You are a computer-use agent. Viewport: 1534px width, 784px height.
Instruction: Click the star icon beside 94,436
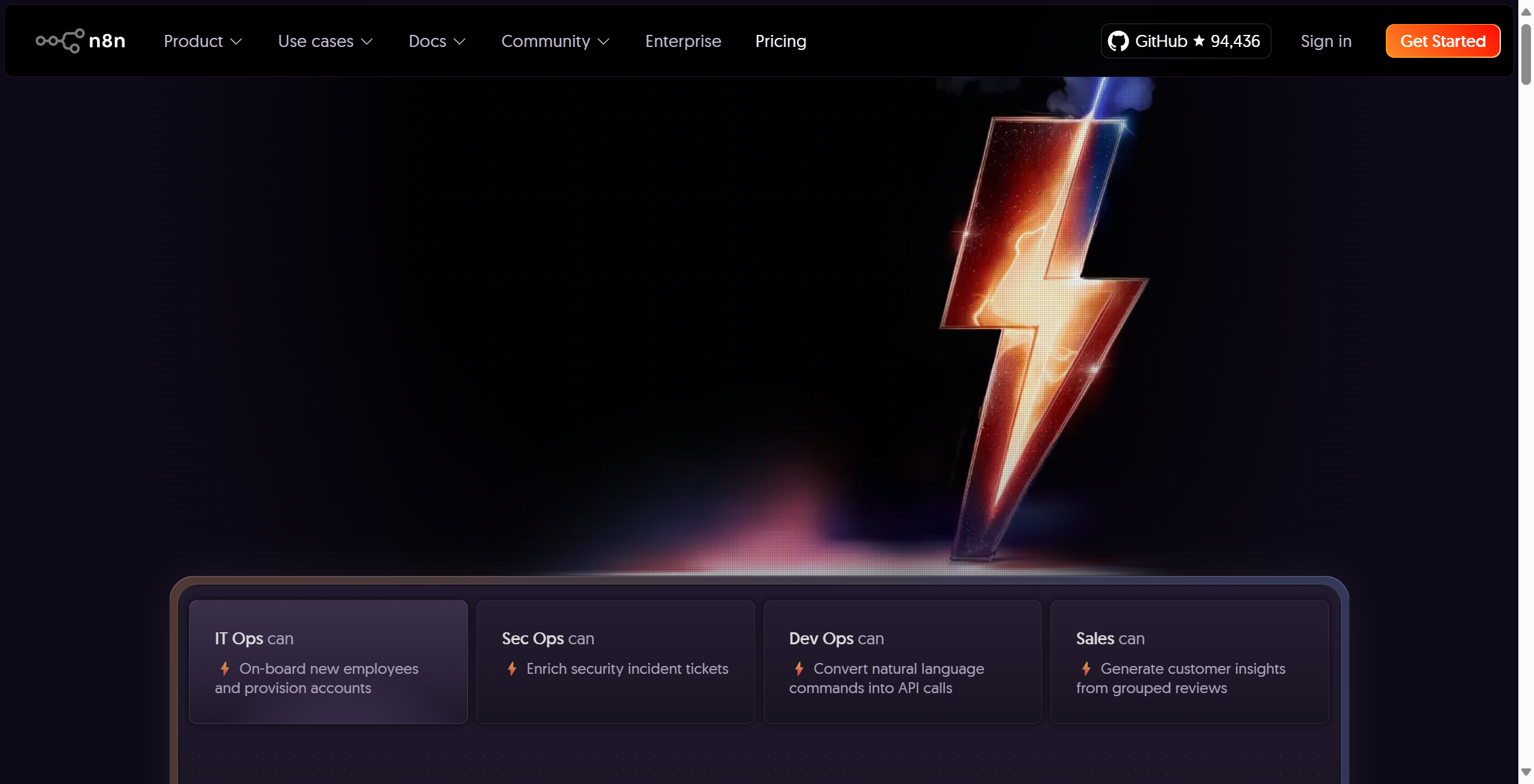point(1199,40)
